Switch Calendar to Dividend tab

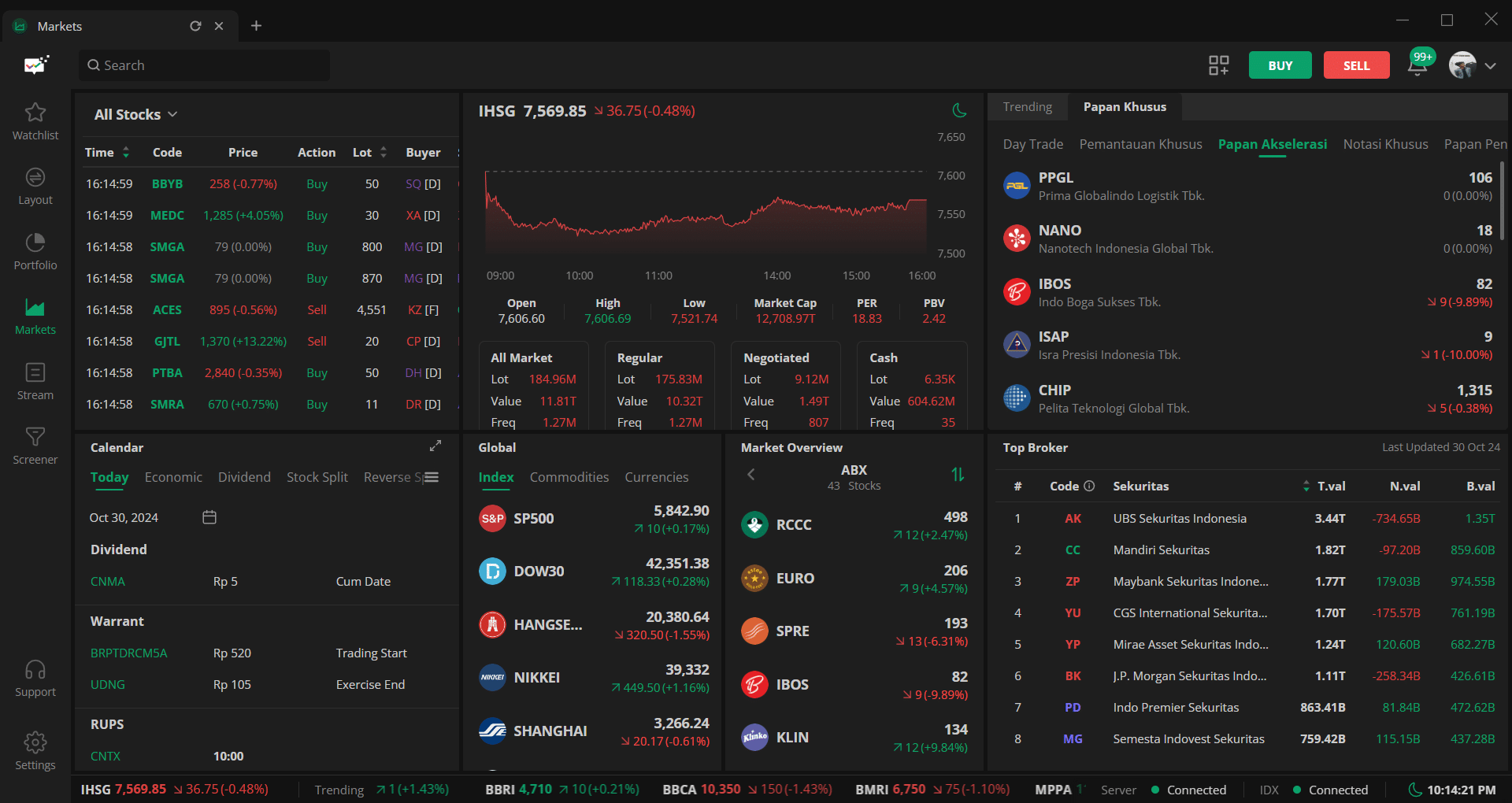pos(244,477)
